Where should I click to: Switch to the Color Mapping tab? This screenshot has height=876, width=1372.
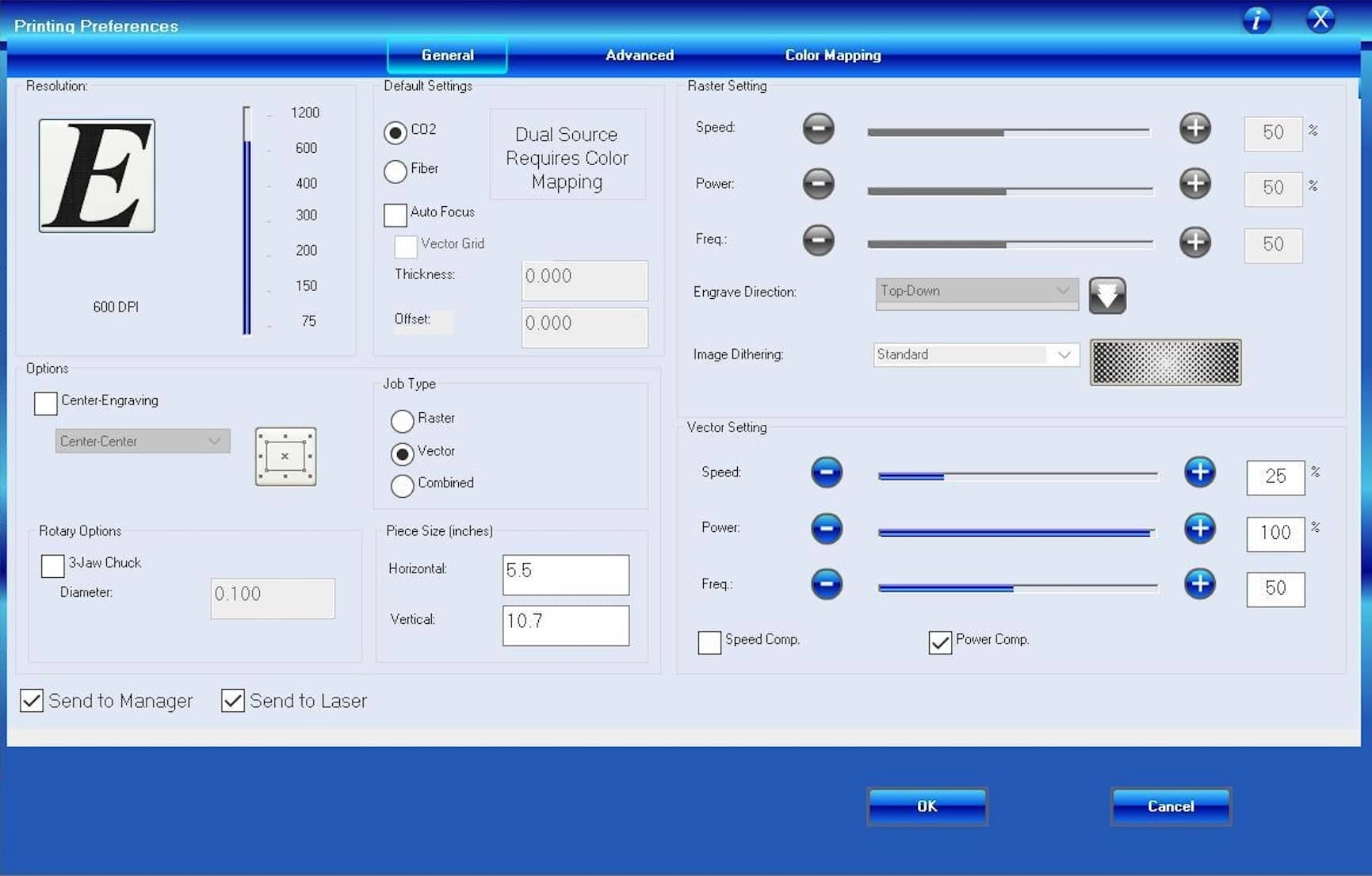tap(832, 55)
